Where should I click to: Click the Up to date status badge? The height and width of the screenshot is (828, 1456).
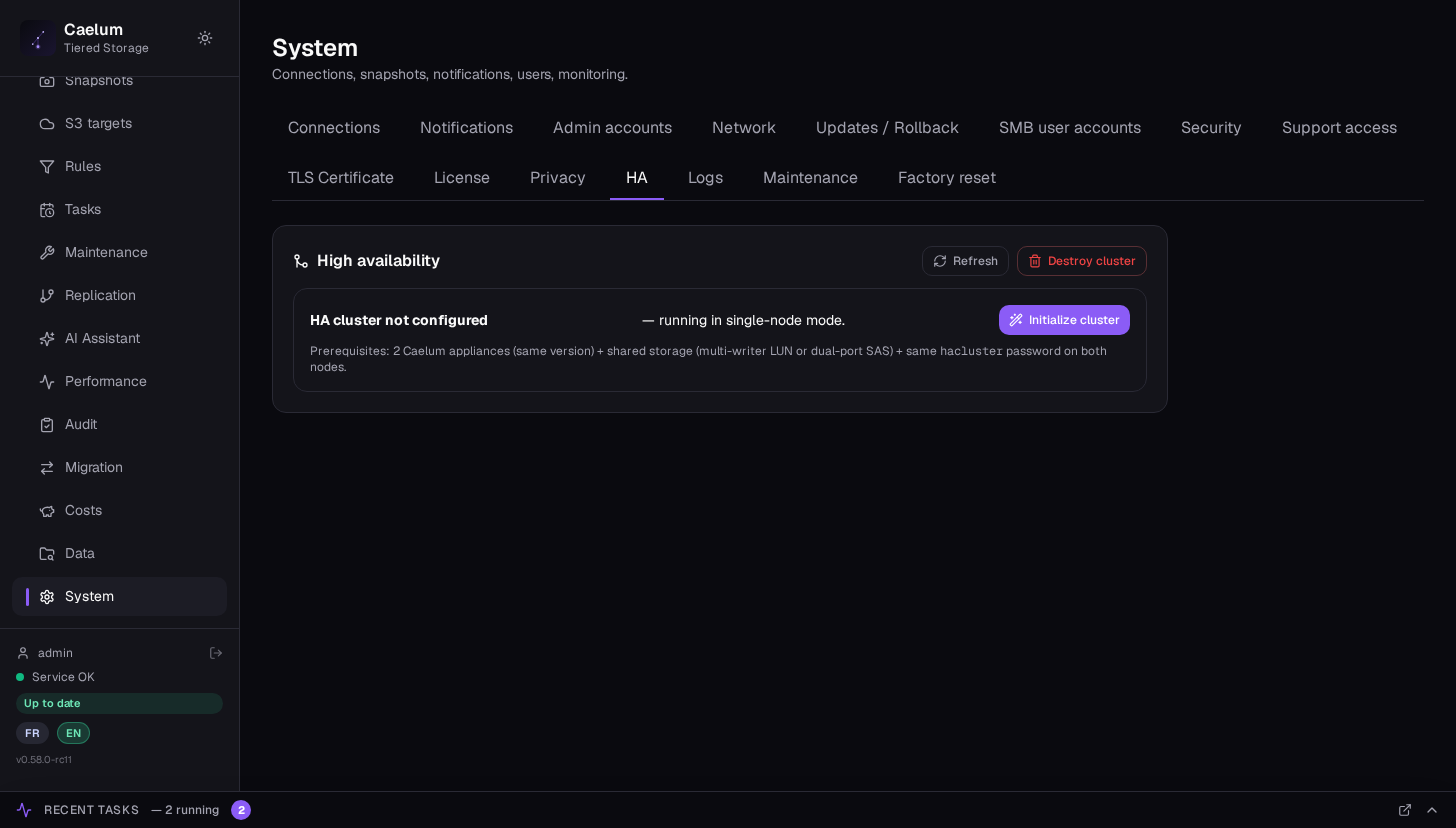[119, 703]
